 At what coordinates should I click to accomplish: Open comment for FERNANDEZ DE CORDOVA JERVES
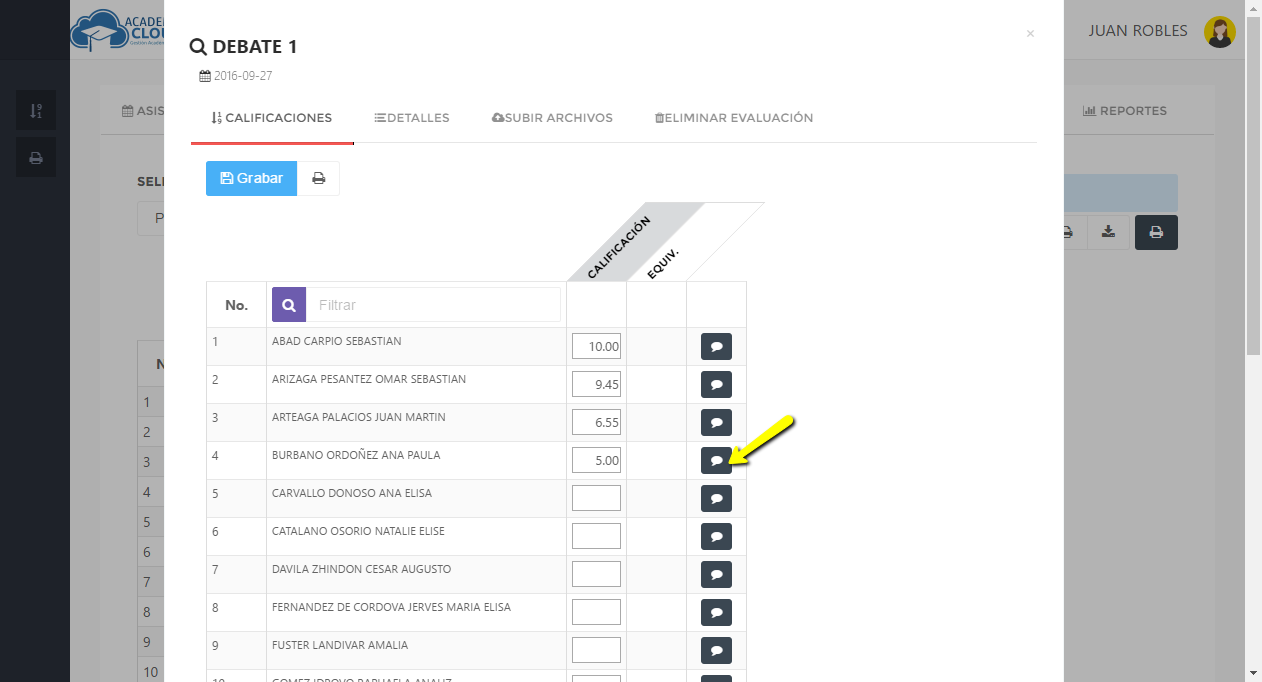[x=716, y=613]
